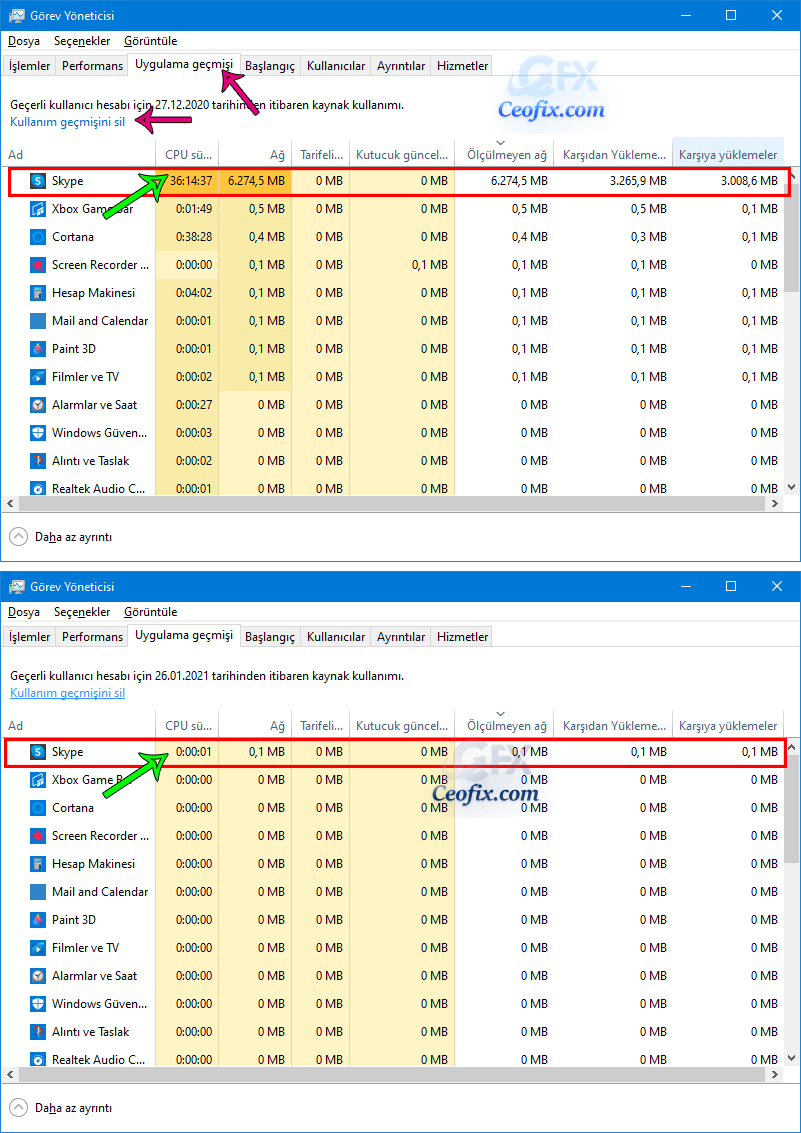The width and height of the screenshot is (801, 1133).
Task: Click horizontal scrollbar left arrow in 27.12.2020 window
Action: [x=11, y=504]
